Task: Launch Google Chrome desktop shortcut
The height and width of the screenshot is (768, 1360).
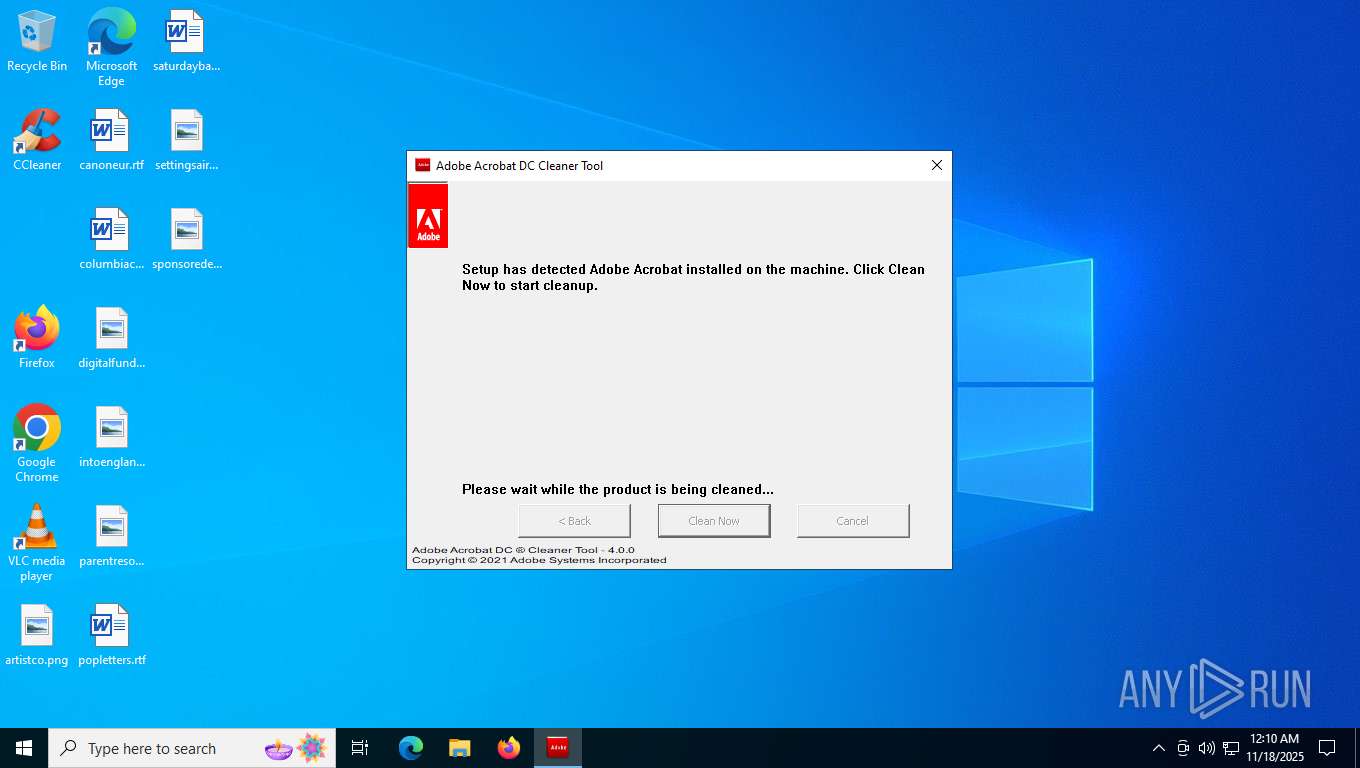Action: click(37, 444)
